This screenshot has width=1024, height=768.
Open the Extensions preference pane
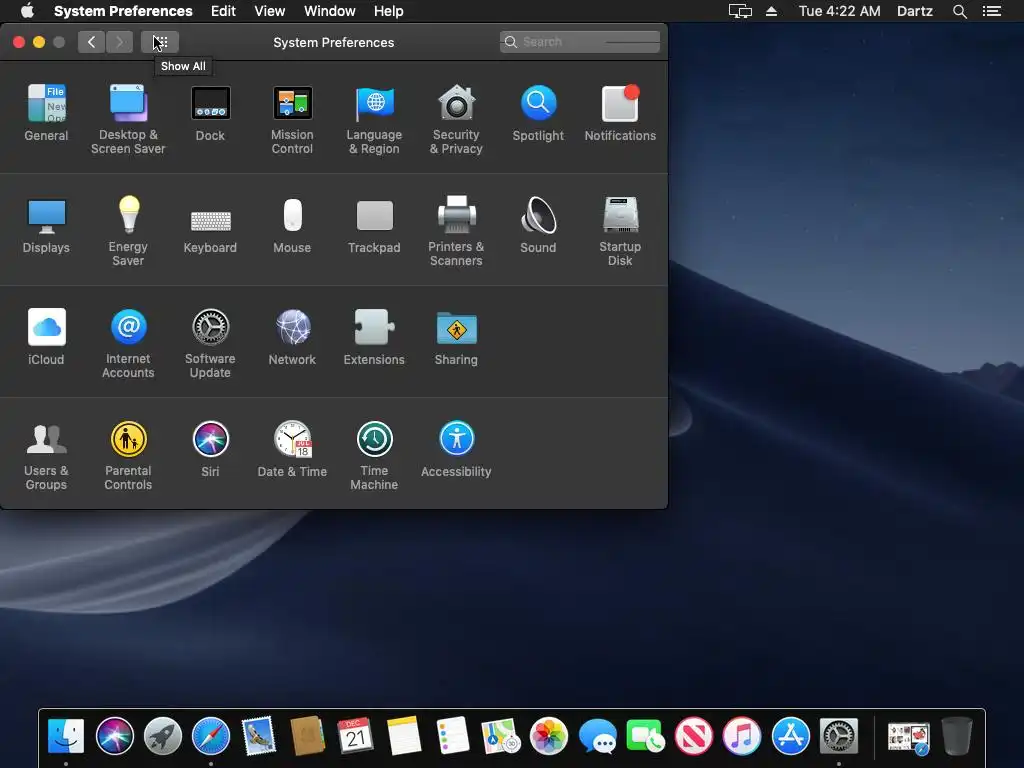coord(374,336)
